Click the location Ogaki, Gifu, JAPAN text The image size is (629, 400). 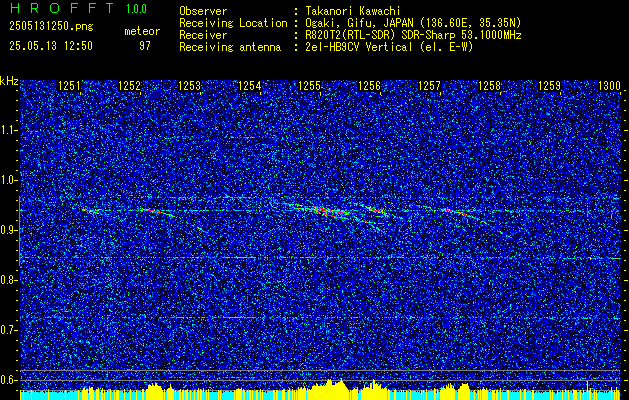coord(413,23)
